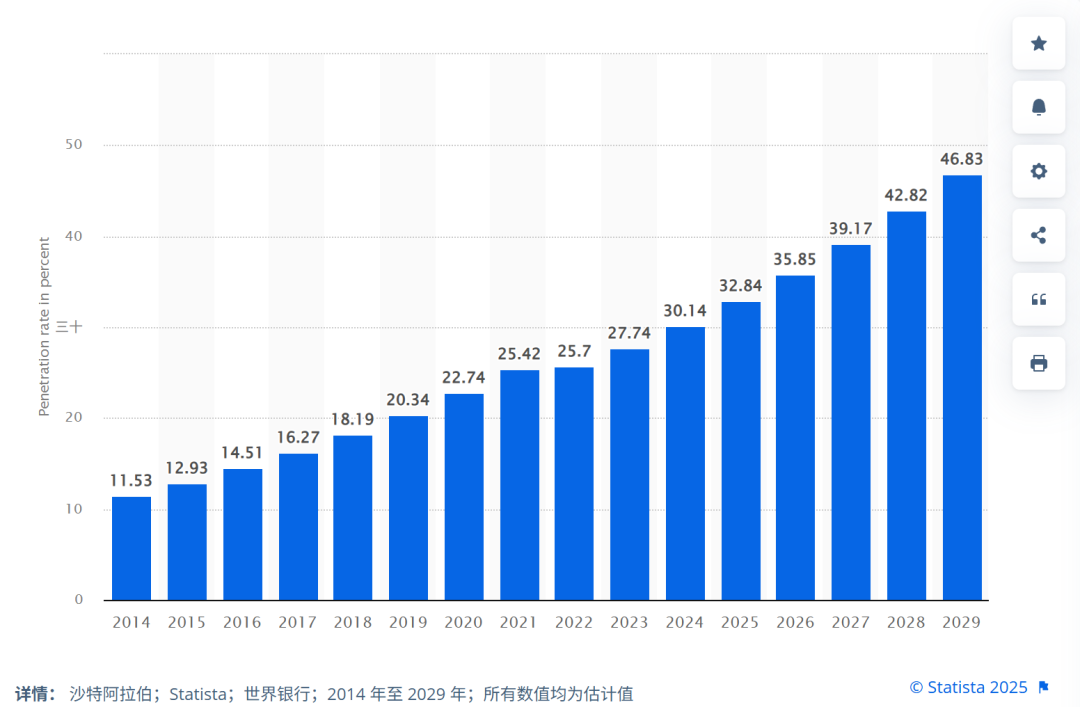Image resolution: width=1080 pixels, height=707 pixels.
Task: Click the star favorite icon
Action: (1038, 43)
